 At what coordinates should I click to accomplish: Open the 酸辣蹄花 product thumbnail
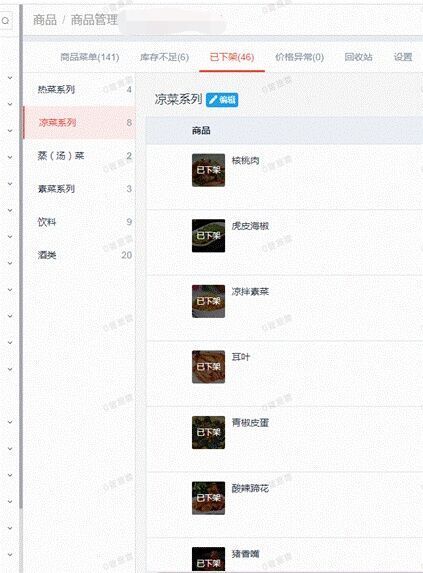209,498
